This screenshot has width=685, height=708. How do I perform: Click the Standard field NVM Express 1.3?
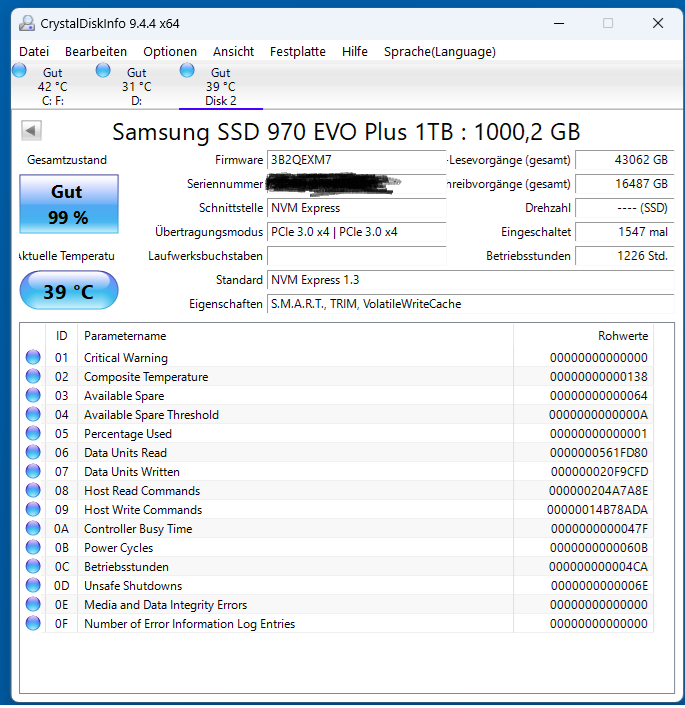(471, 280)
